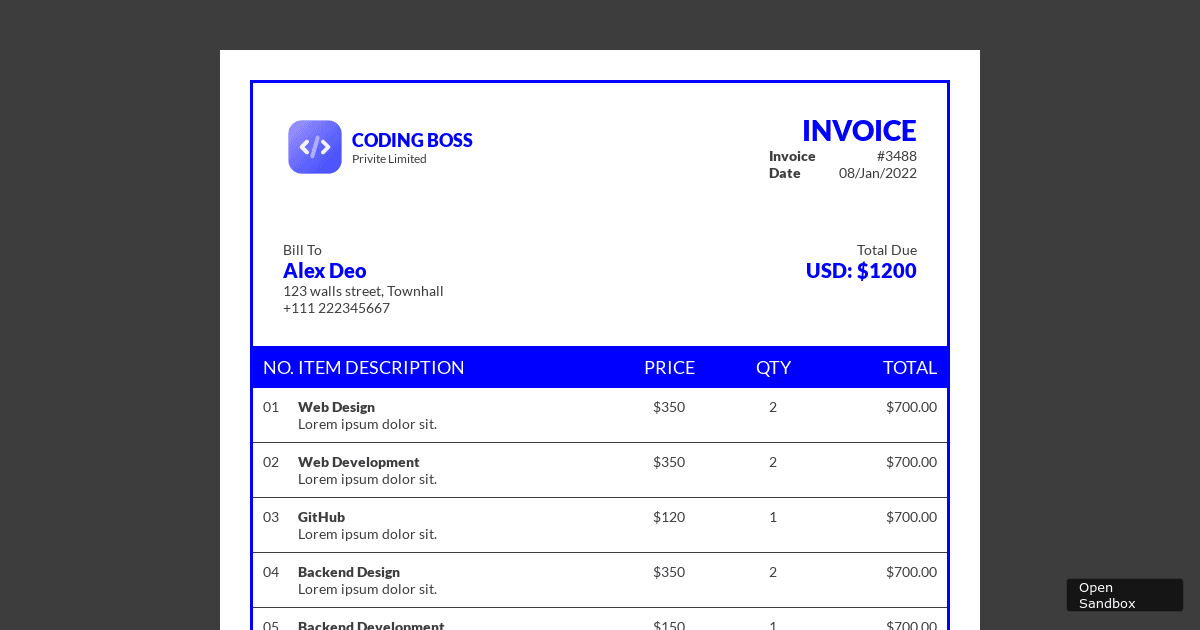Select the street address 123 walls street, Townhall

click(x=363, y=291)
